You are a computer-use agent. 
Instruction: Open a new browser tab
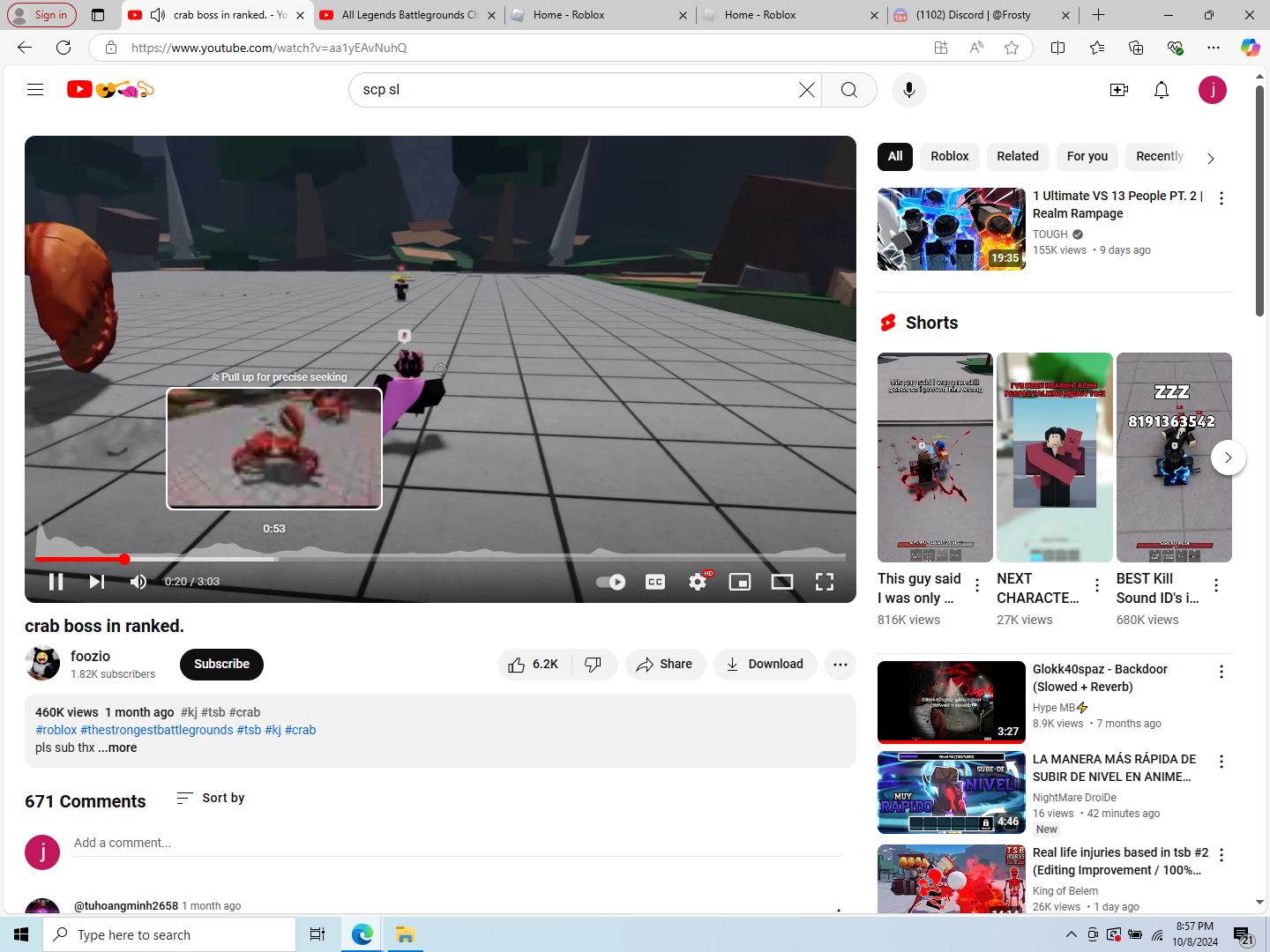coord(1098,15)
